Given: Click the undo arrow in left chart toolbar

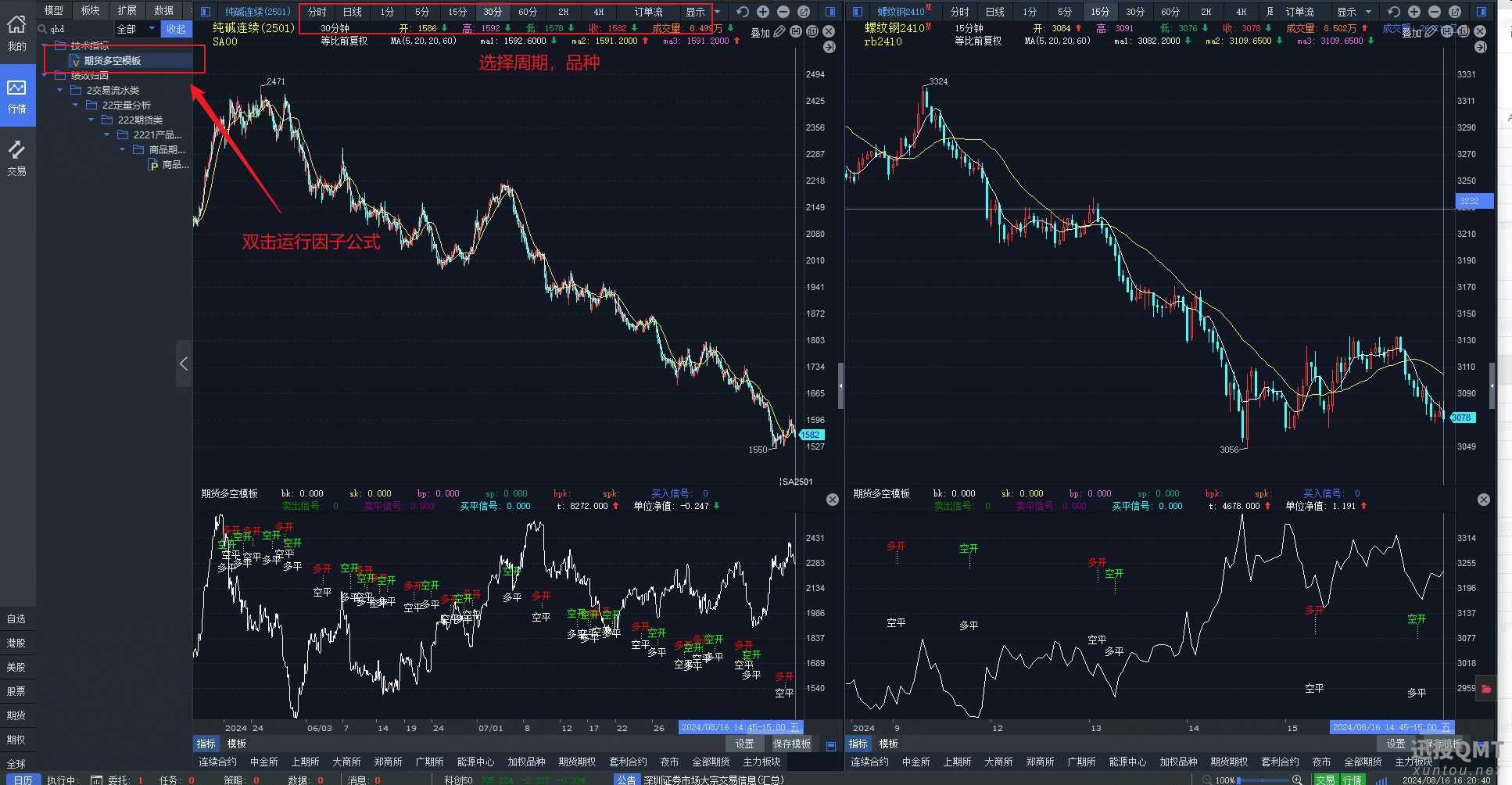Looking at the screenshot, I should pos(743,12).
